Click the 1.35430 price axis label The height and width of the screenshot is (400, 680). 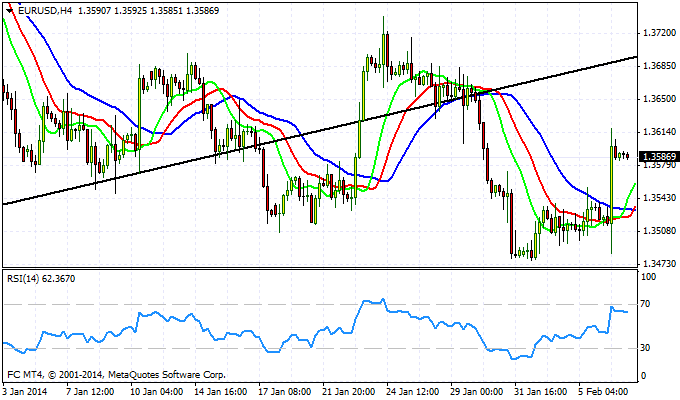pos(660,198)
